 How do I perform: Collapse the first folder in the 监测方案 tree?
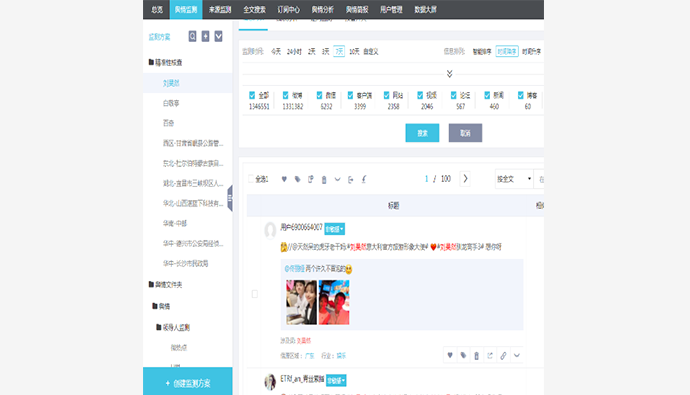click(x=151, y=62)
